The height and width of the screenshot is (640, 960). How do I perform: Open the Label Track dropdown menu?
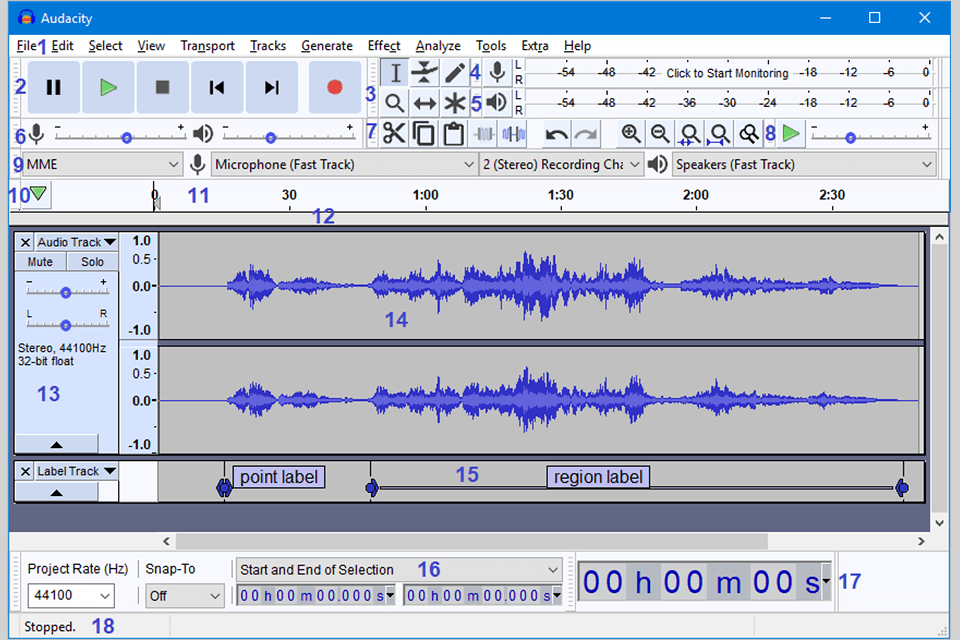click(76, 472)
